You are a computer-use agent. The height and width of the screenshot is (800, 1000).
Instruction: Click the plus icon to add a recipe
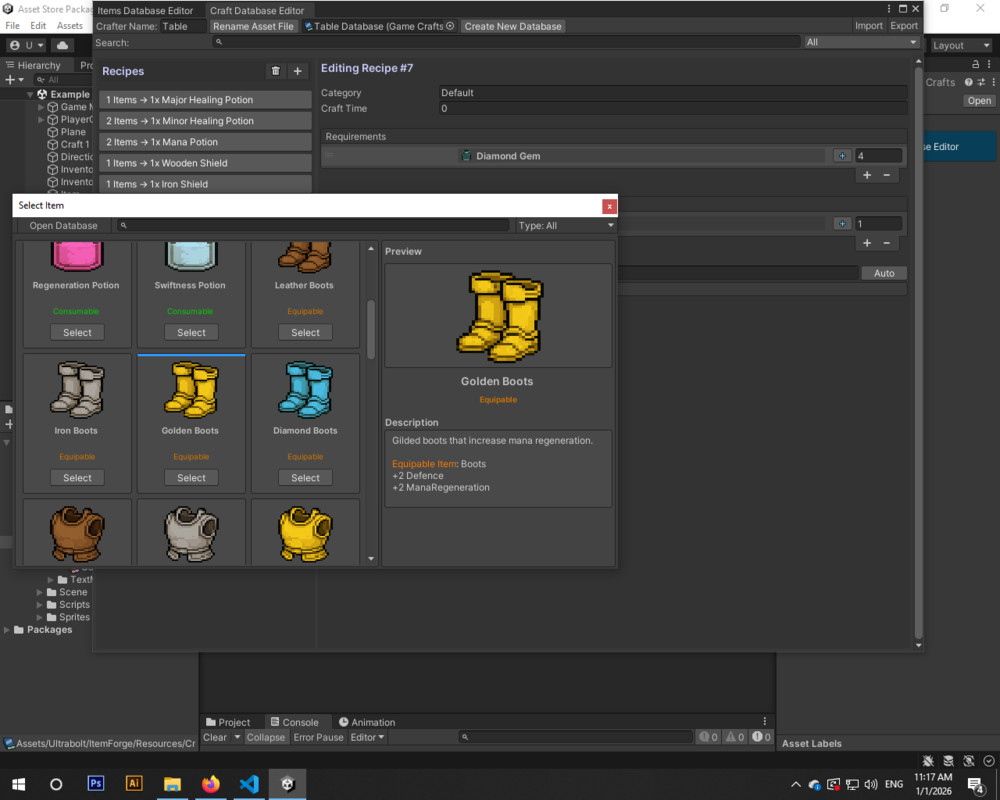coord(296,71)
